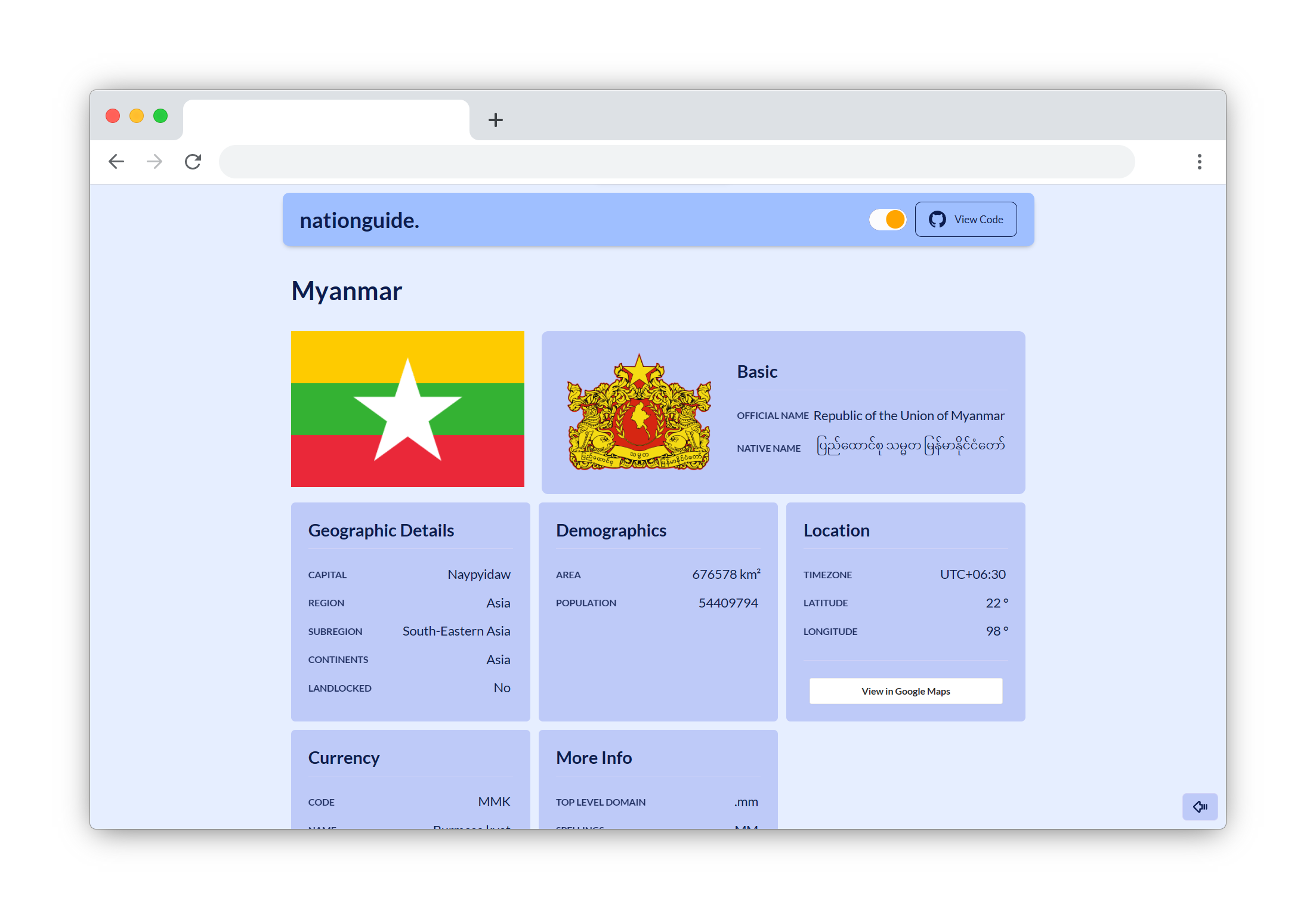Open browser three-dot menu

pos(1199,161)
